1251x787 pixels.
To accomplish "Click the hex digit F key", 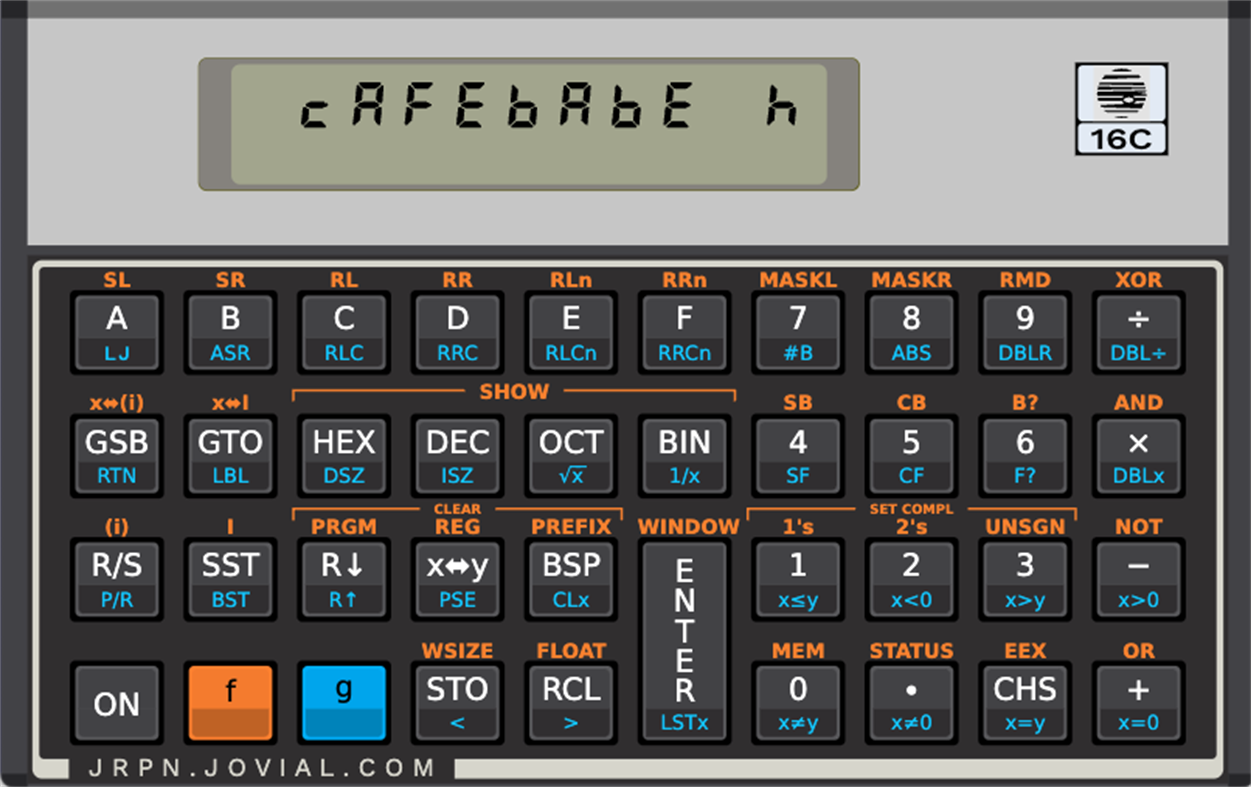I will 684,331.
